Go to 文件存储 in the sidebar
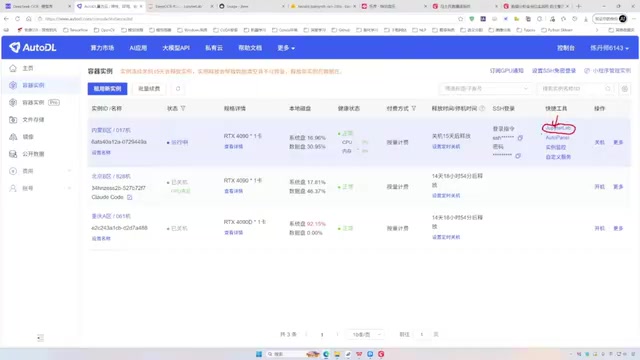 coord(33,120)
